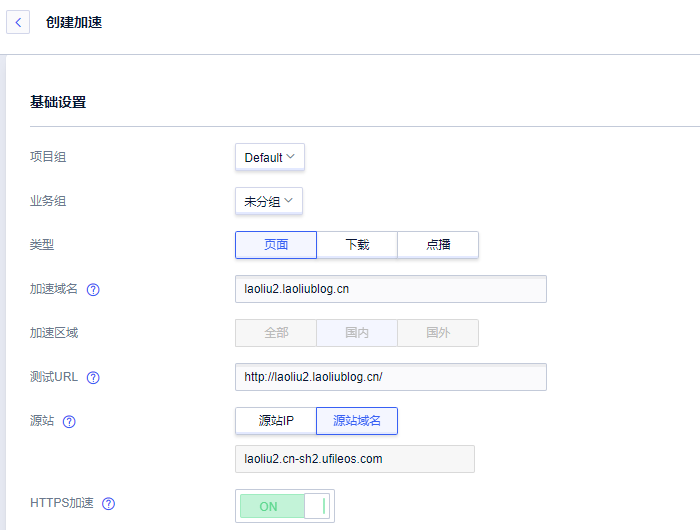The height and width of the screenshot is (530, 700).
Task: Click the 加速区域 label
Action: [x=54, y=333]
